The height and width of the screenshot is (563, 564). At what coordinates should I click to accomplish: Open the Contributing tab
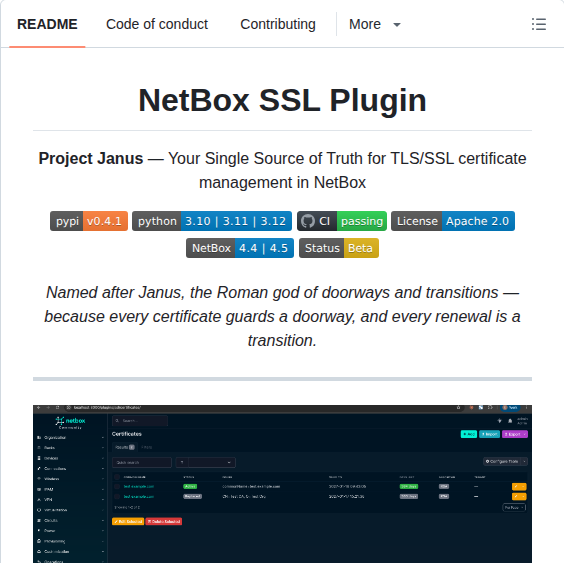pyautogui.click(x=278, y=24)
